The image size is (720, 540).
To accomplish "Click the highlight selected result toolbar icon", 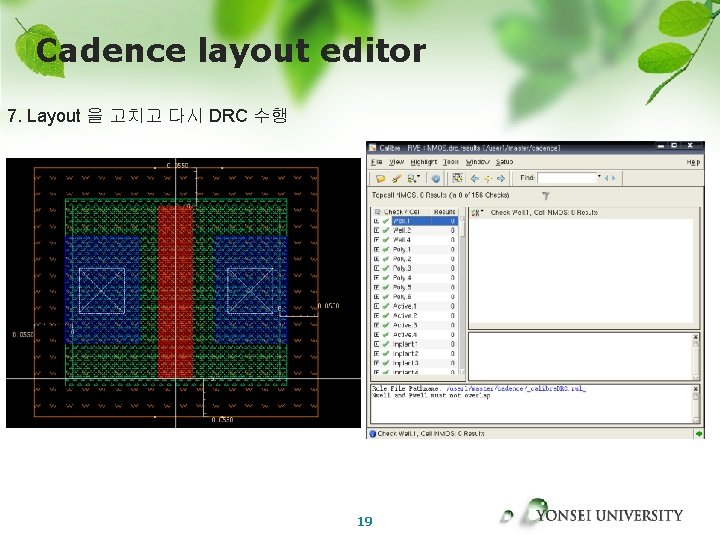I will pos(457,178).
